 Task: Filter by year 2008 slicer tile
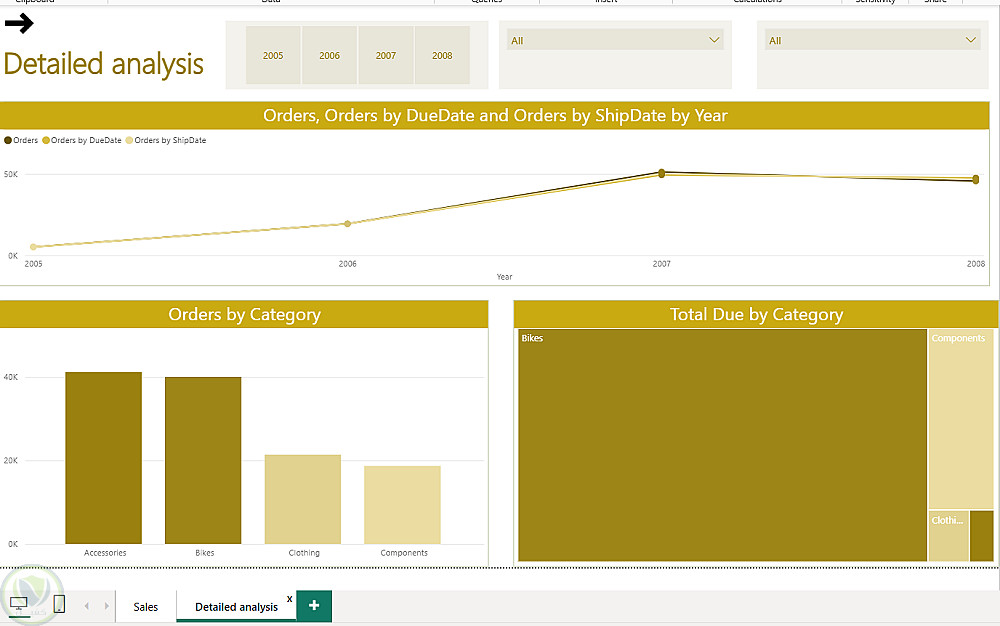442,55
